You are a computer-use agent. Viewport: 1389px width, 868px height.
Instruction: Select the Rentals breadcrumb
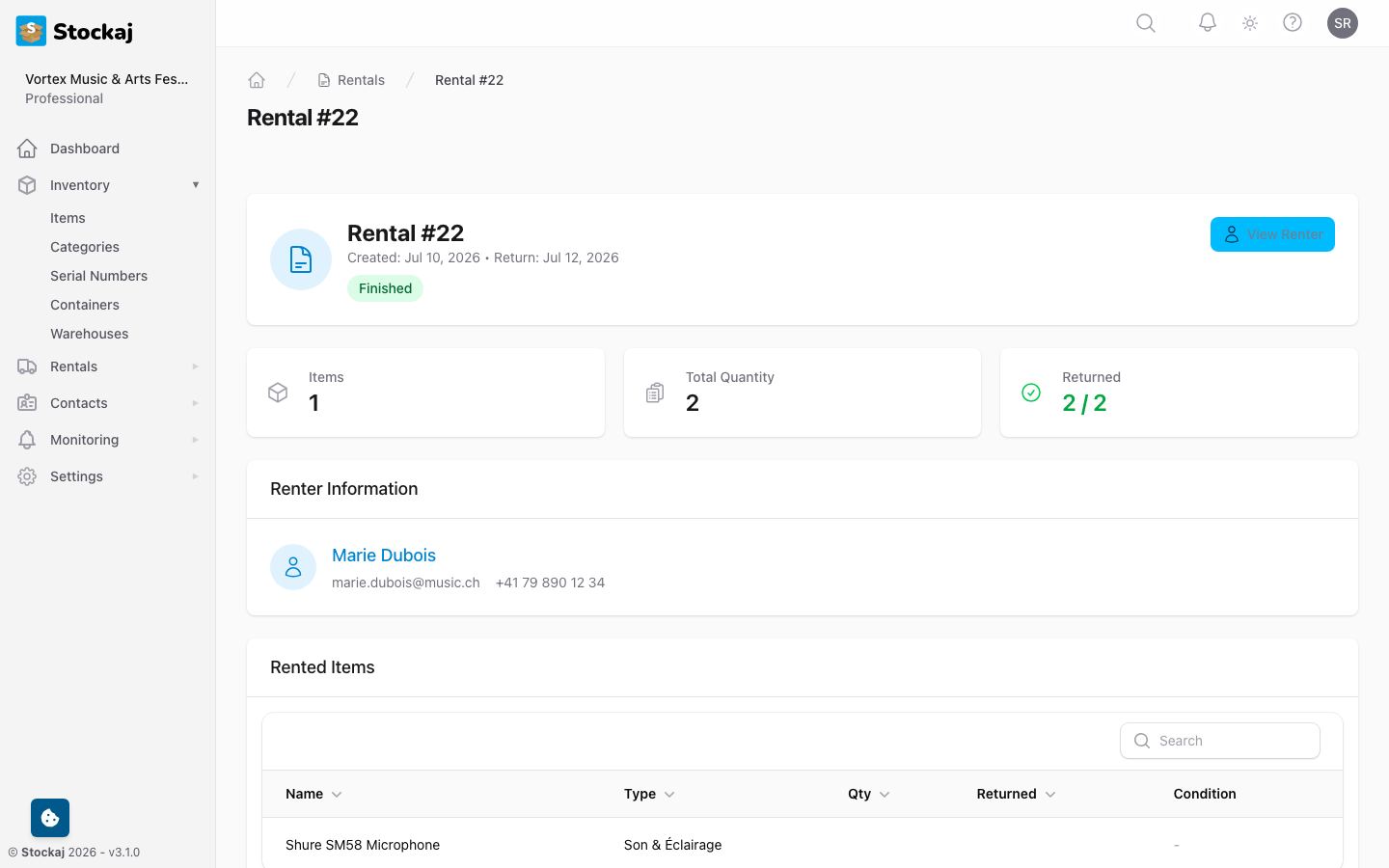pyautogui.click(x=361, y=79)
